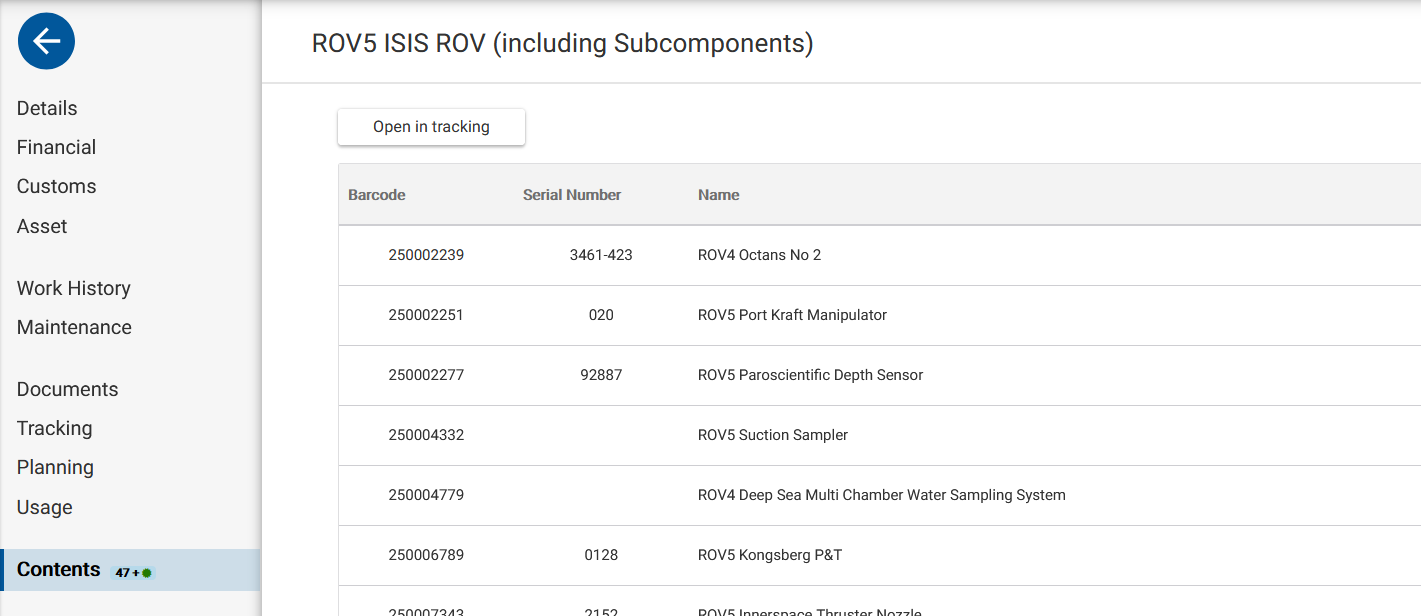Click the Open in tracking button
This screenshot has width=1421, height=616.
(x=431, y=127)
